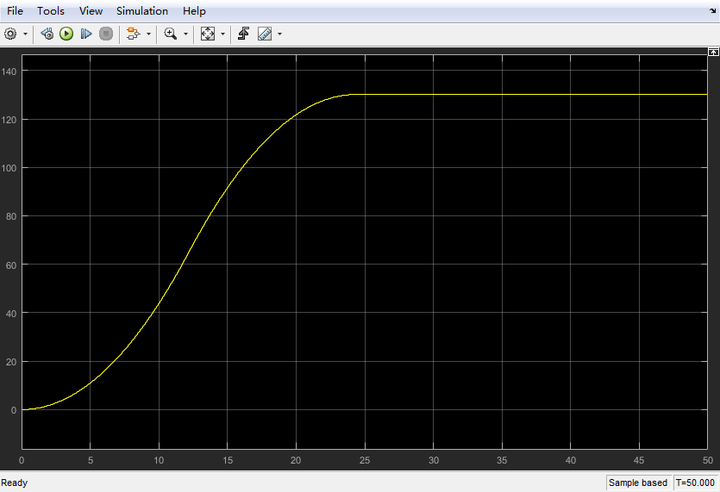The height and width of the screenshot is (492, 720).
Task: Click the T=50.000 time status
Action: pos(695,483)
